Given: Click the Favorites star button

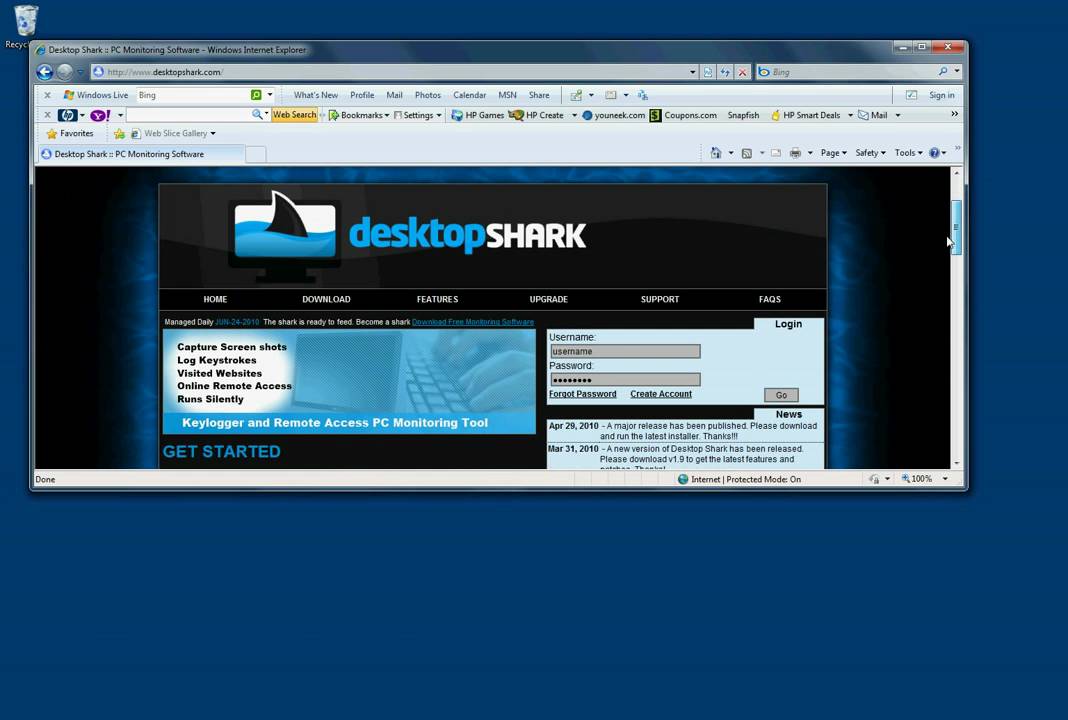Looking at the screenshot, I should (x=69, y=134).
